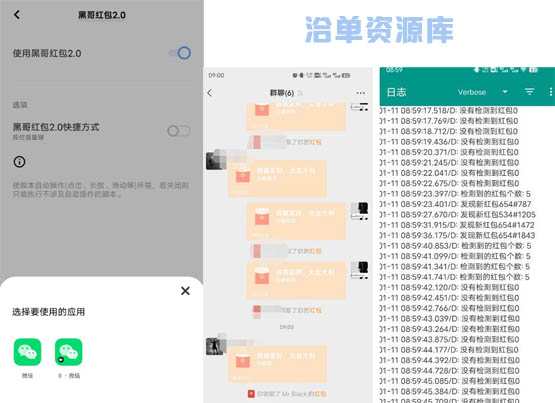
Task: Tap the info circle icon in settings
Action: click(x=19, y=162)
